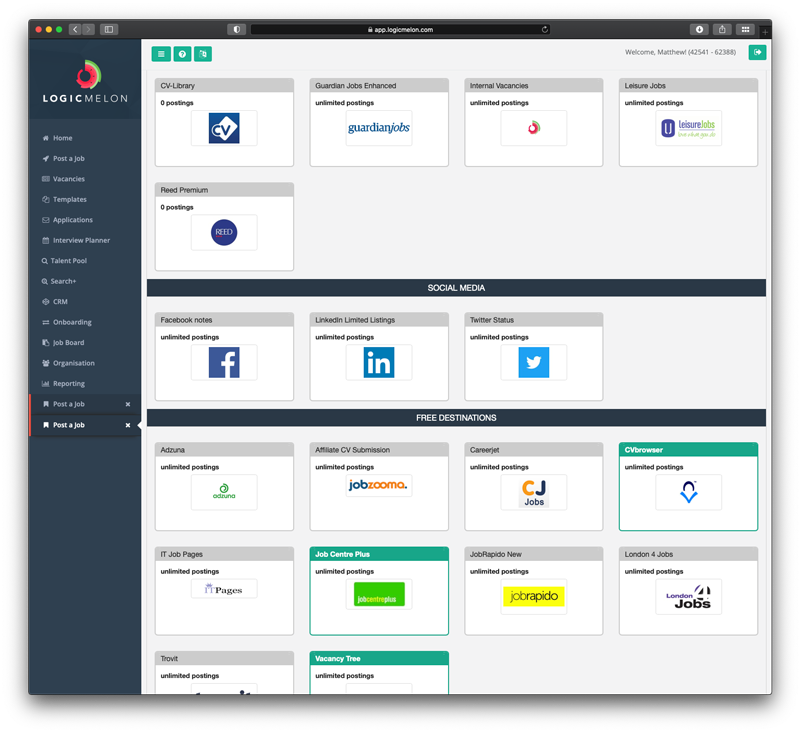The height and width of the screenshot is (732, 800).
Task: Select the Leisure Jobs logo
Action: pos(688,128)
